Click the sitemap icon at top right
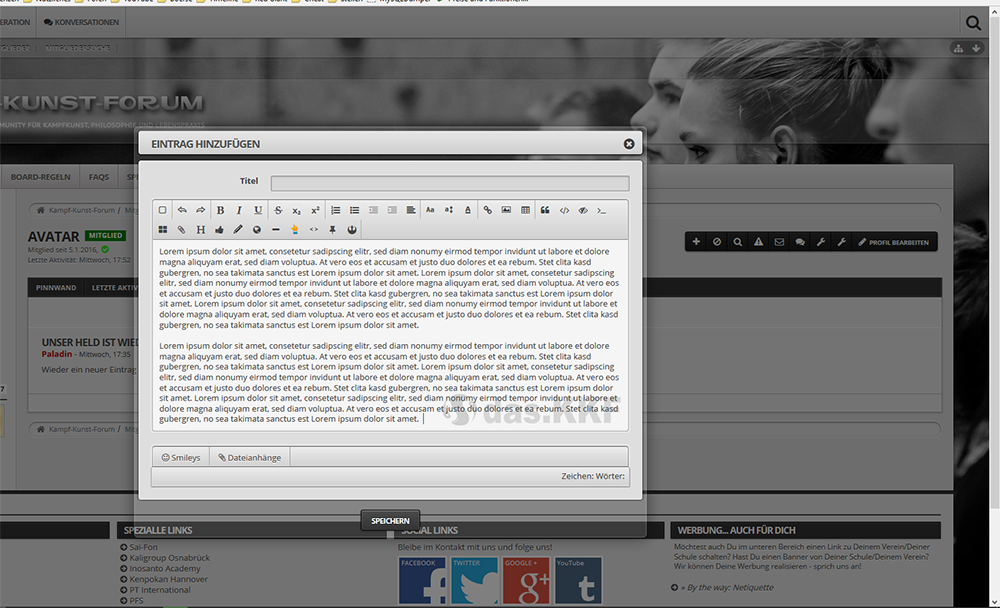This screenshot has height=608, width=1000. (x=958, y=48)
